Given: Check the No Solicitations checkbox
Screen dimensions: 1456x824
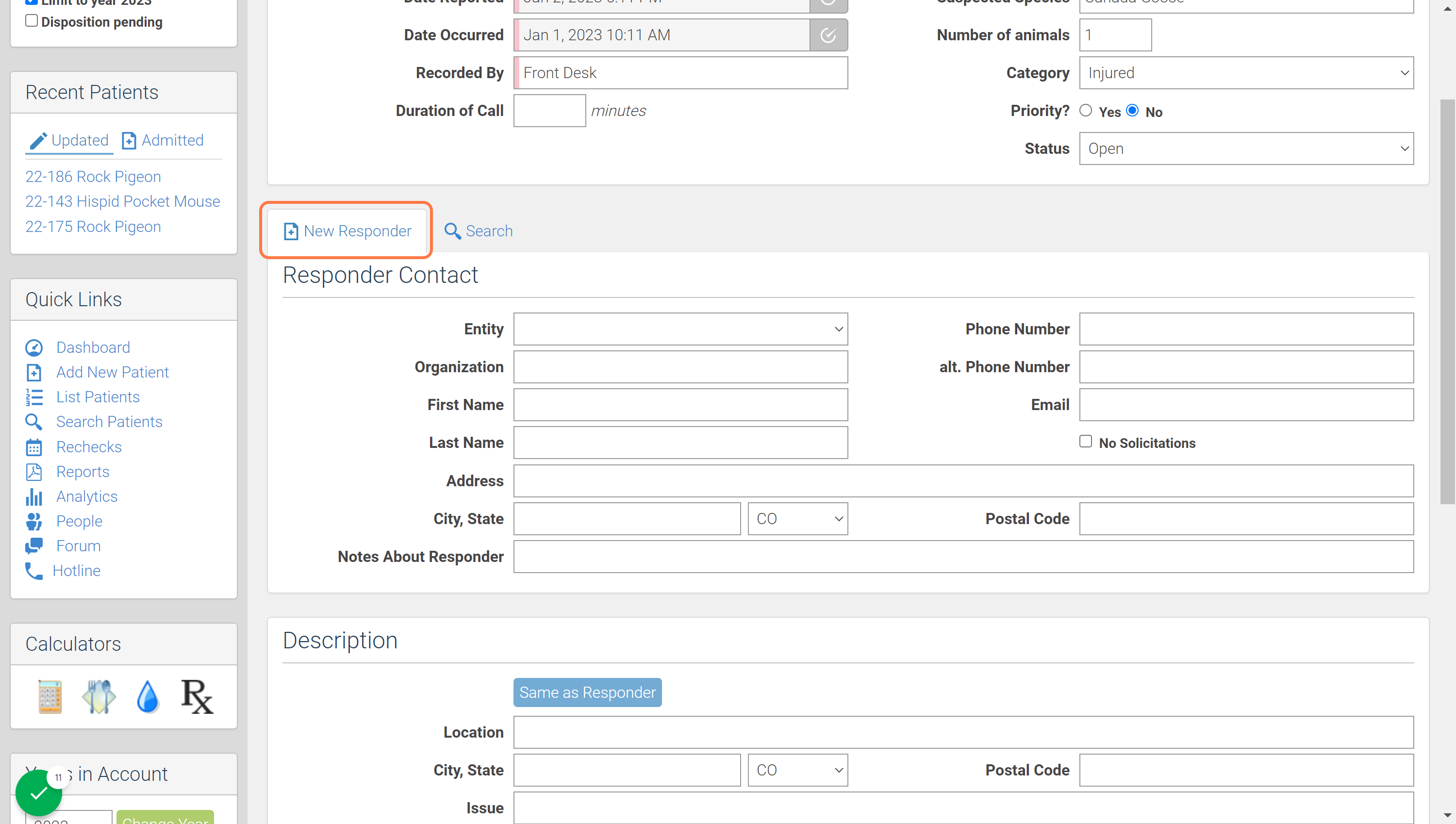Looking at the screenshot, I should point(1085,442).
